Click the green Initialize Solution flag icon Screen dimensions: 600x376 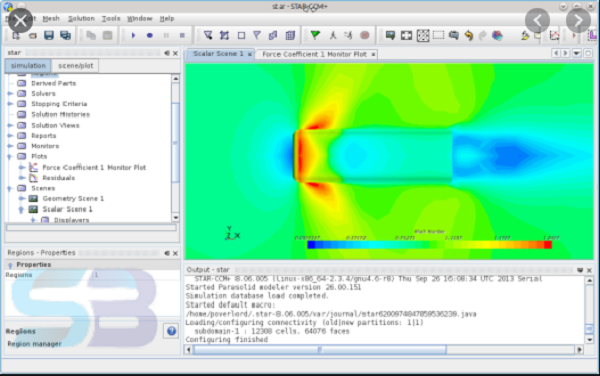pos(315,35)
